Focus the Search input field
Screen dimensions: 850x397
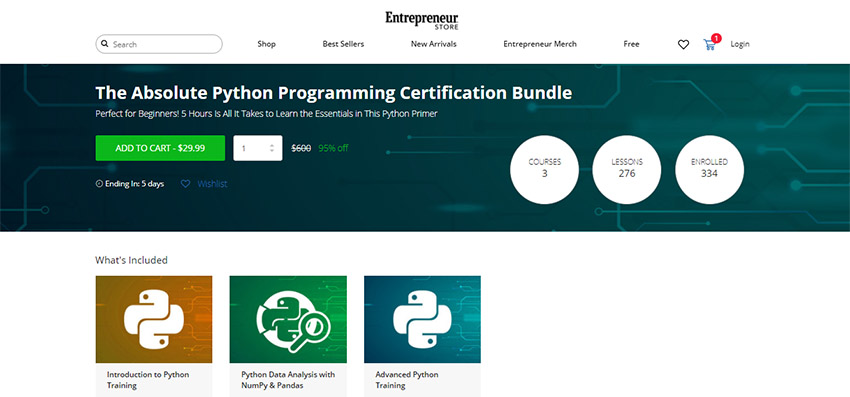(x=159, y=44)
